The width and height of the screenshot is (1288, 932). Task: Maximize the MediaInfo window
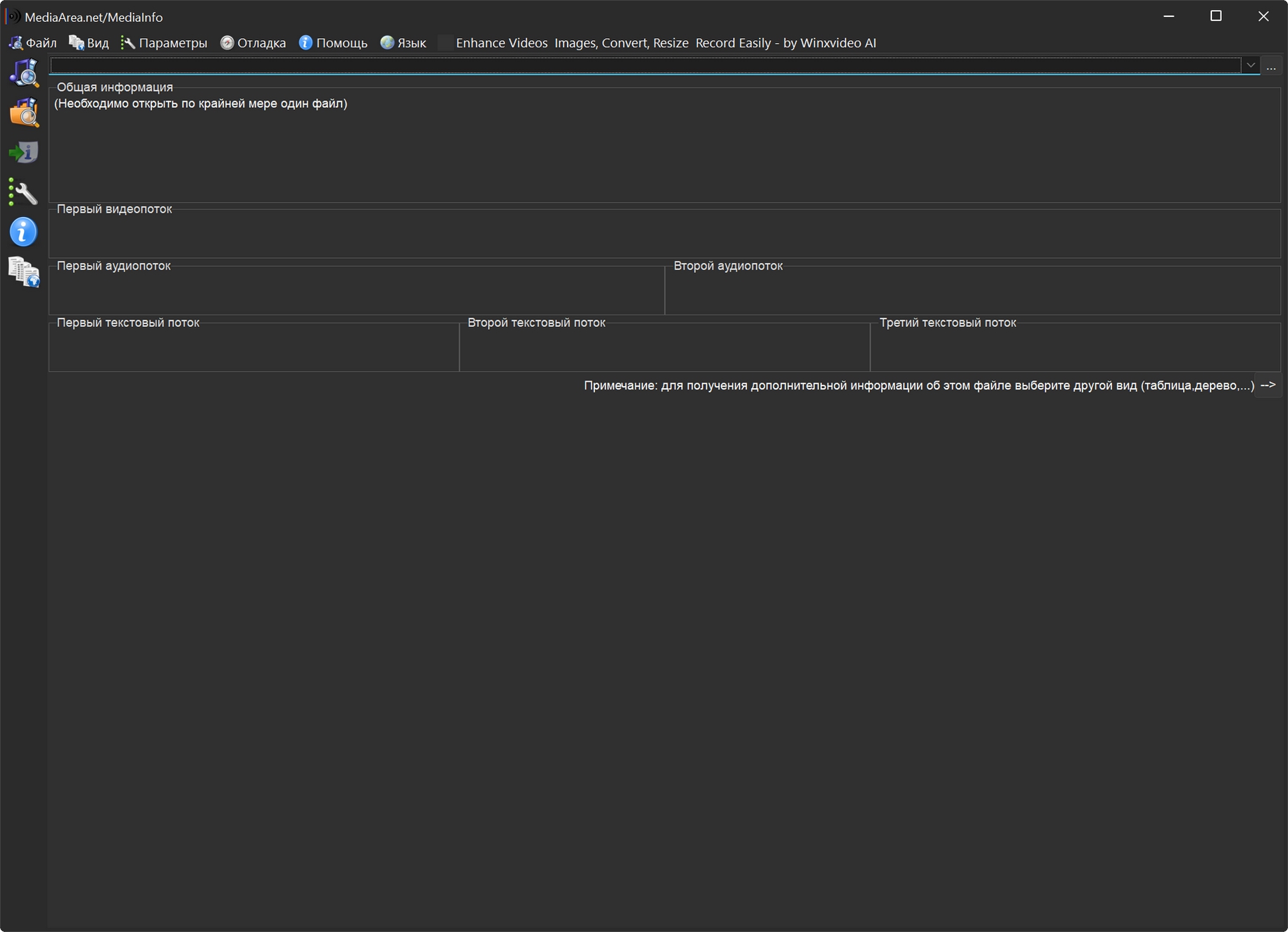click(1215, 16)
